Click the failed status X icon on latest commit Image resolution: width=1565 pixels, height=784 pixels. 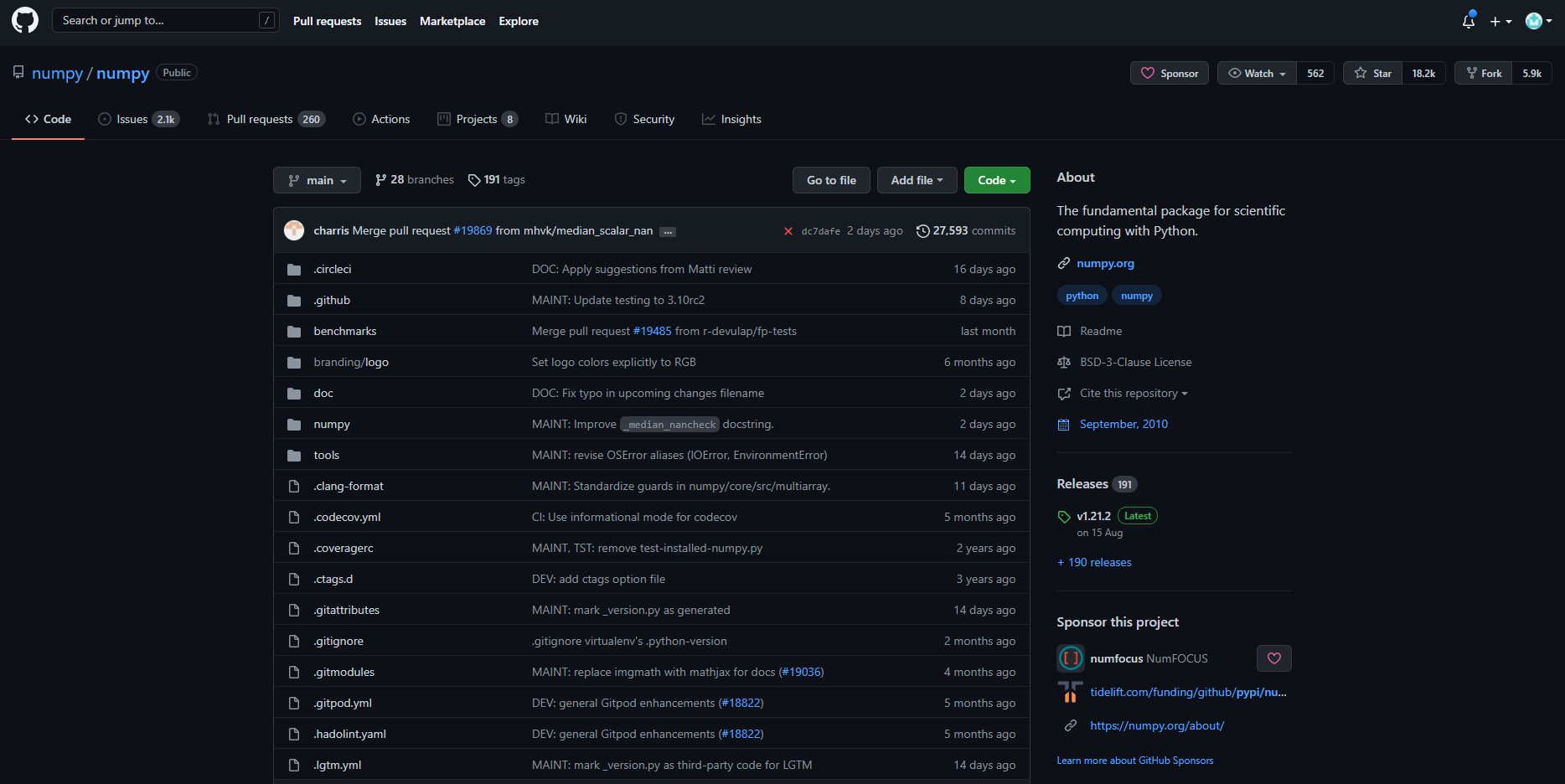[x=788, y=231]
